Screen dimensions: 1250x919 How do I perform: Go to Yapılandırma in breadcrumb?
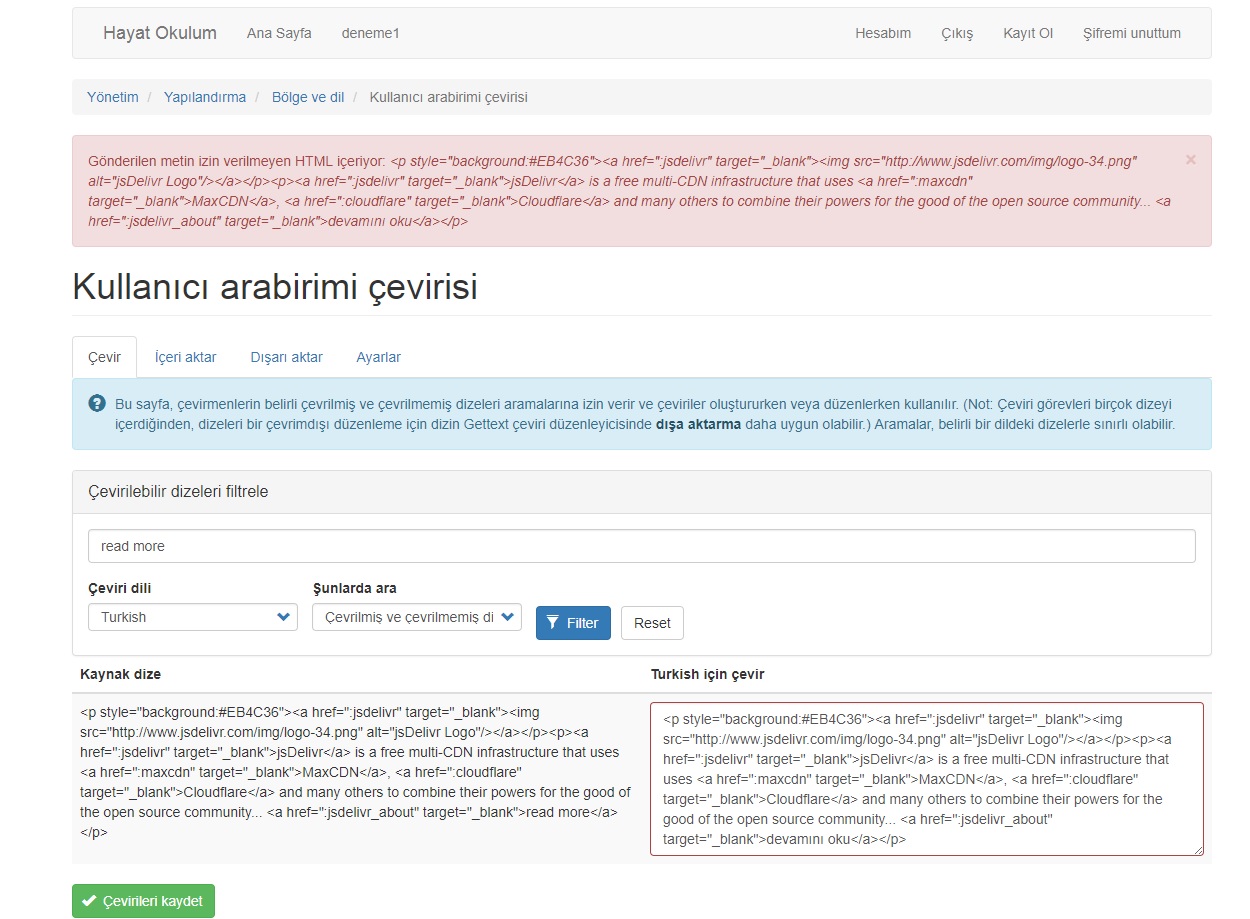pos(205,97)
